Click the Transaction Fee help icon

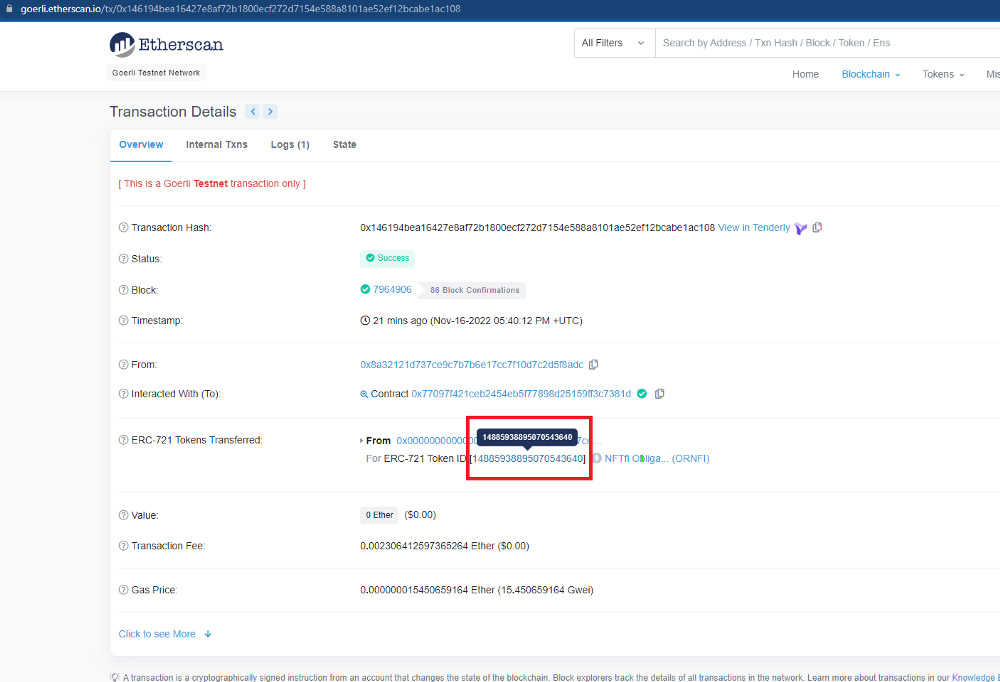(124, 546)
